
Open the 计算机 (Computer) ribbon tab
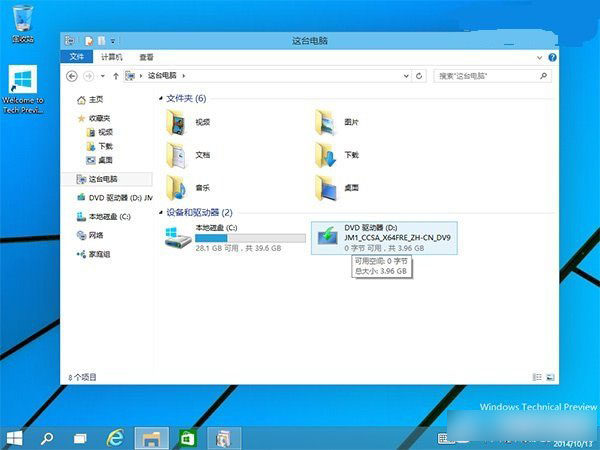[x=112, y=57]
